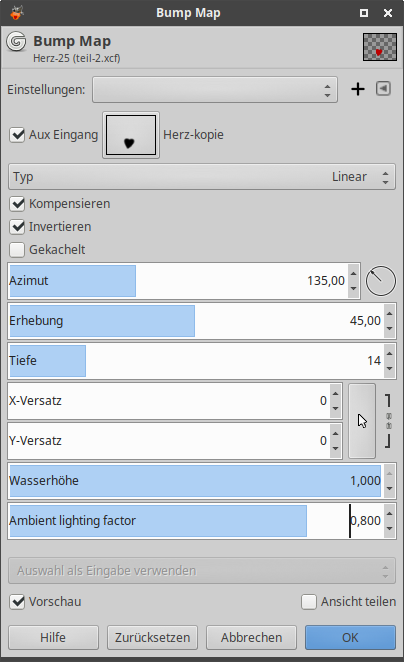
Task: Click the Herz-25 layer preview thumbnail
Action: tap(380, 47)
